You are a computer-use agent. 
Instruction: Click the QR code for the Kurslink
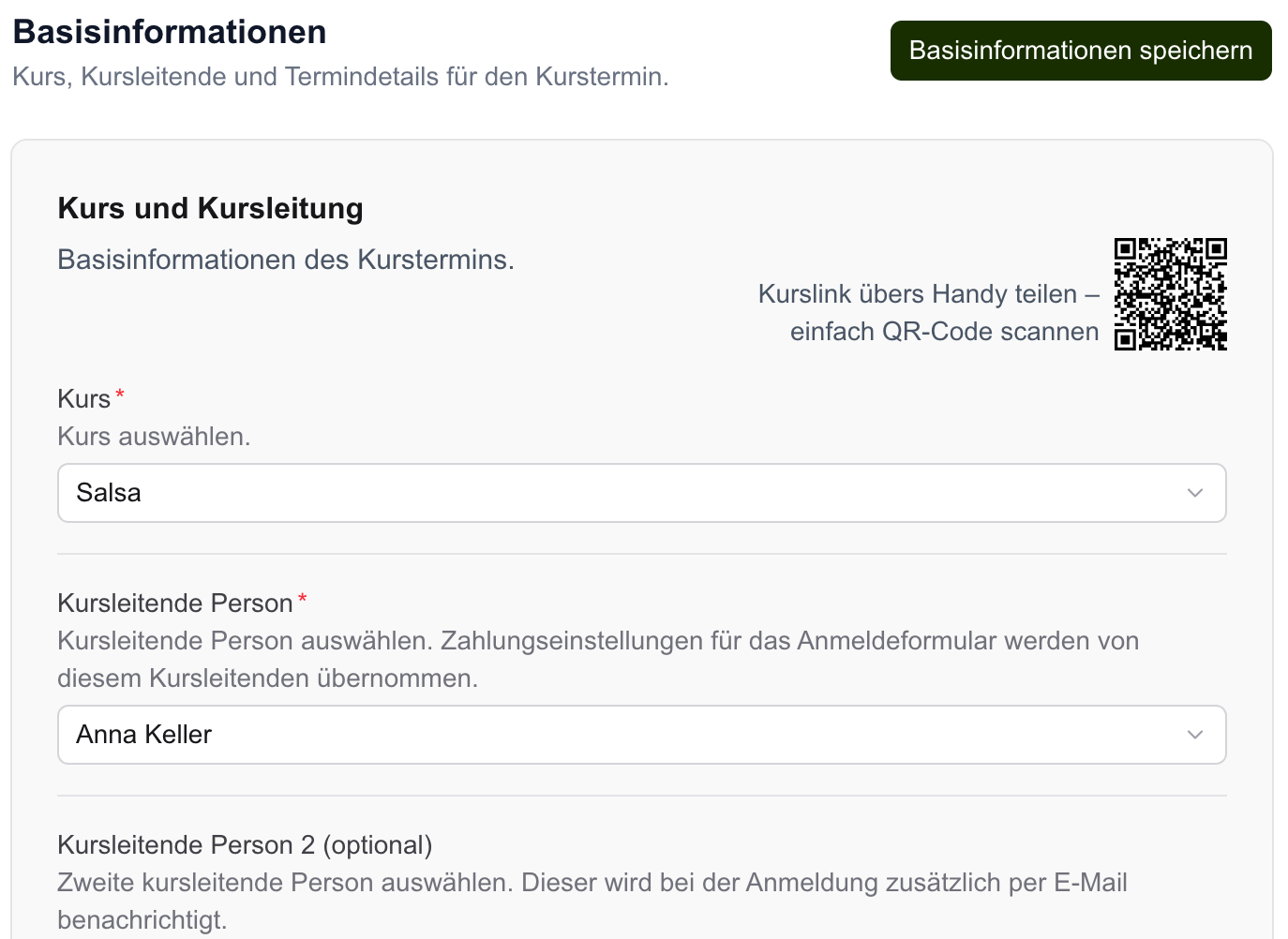[1170, 294]
